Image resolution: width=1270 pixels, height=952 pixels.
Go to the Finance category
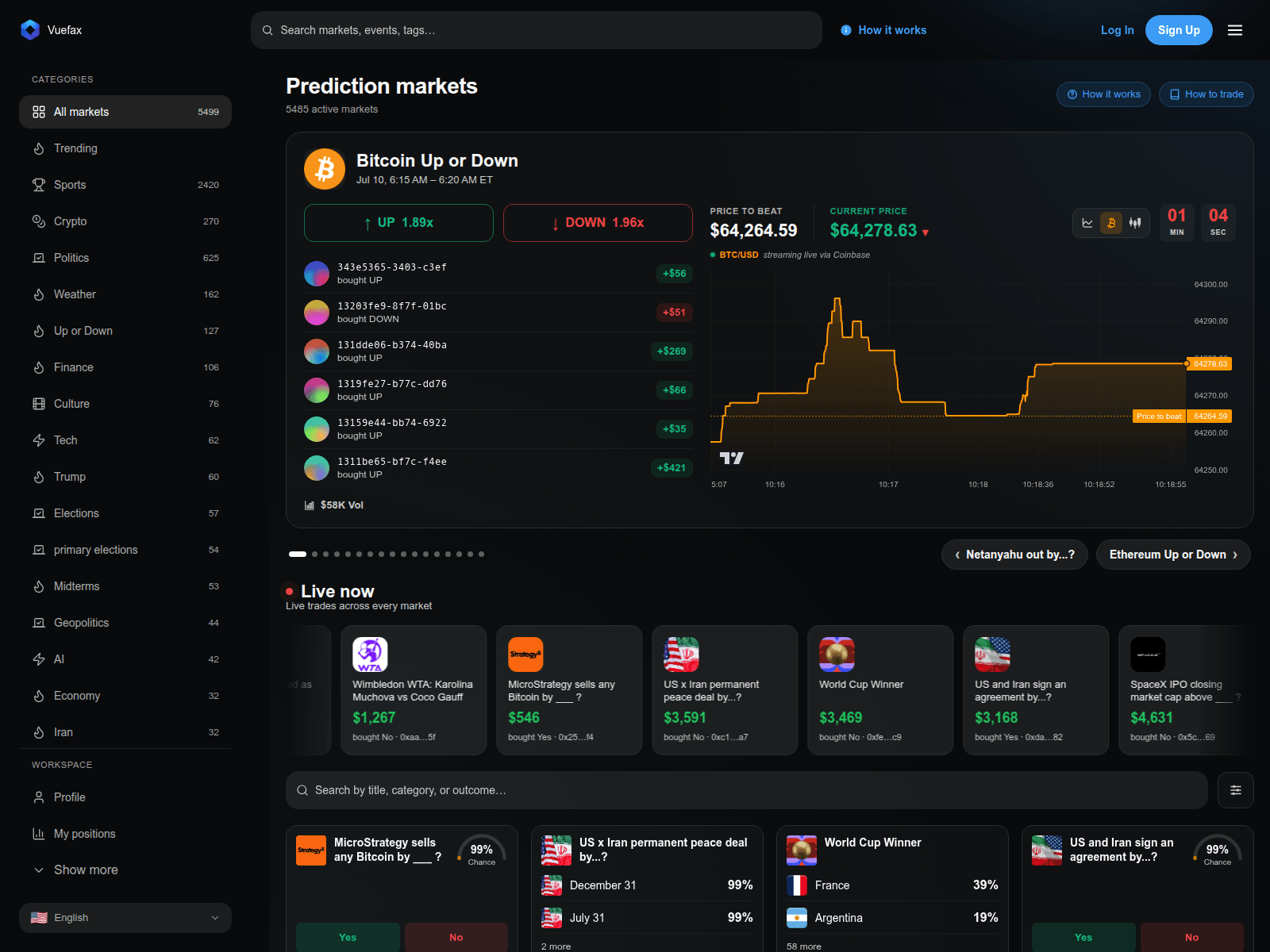click(125, 367)
